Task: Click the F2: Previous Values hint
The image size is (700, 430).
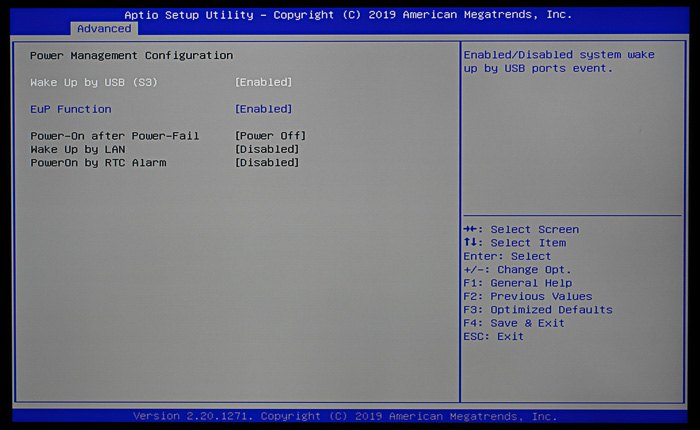Action: click(x=528, y=296)
